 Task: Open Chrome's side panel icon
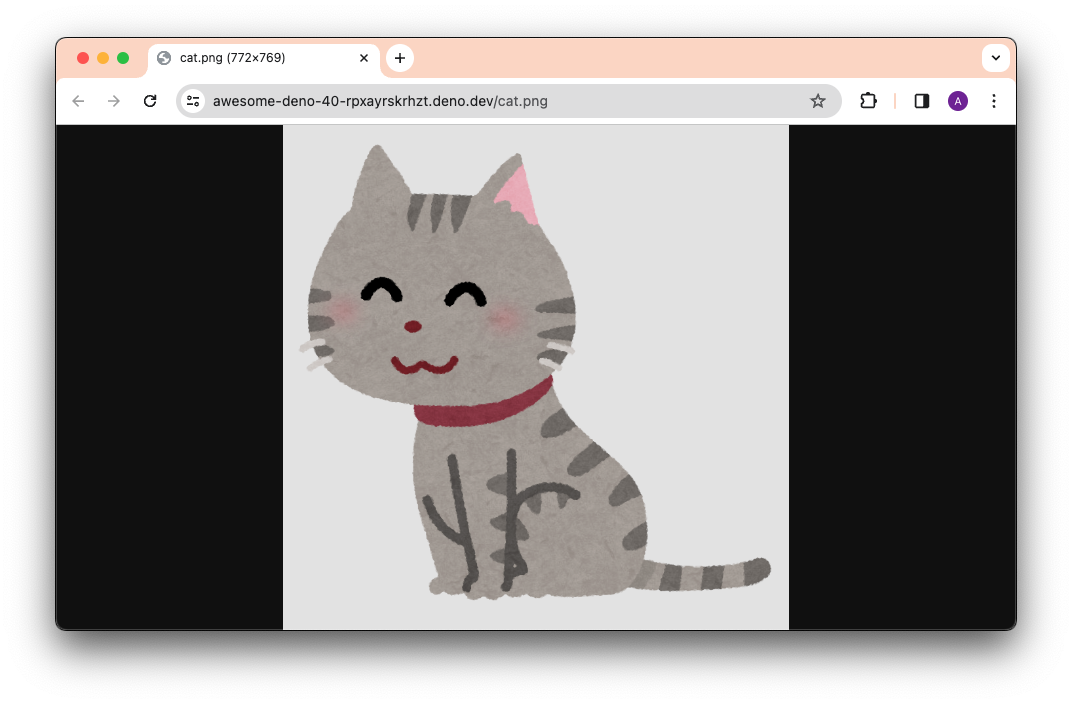tap(921, 101)
